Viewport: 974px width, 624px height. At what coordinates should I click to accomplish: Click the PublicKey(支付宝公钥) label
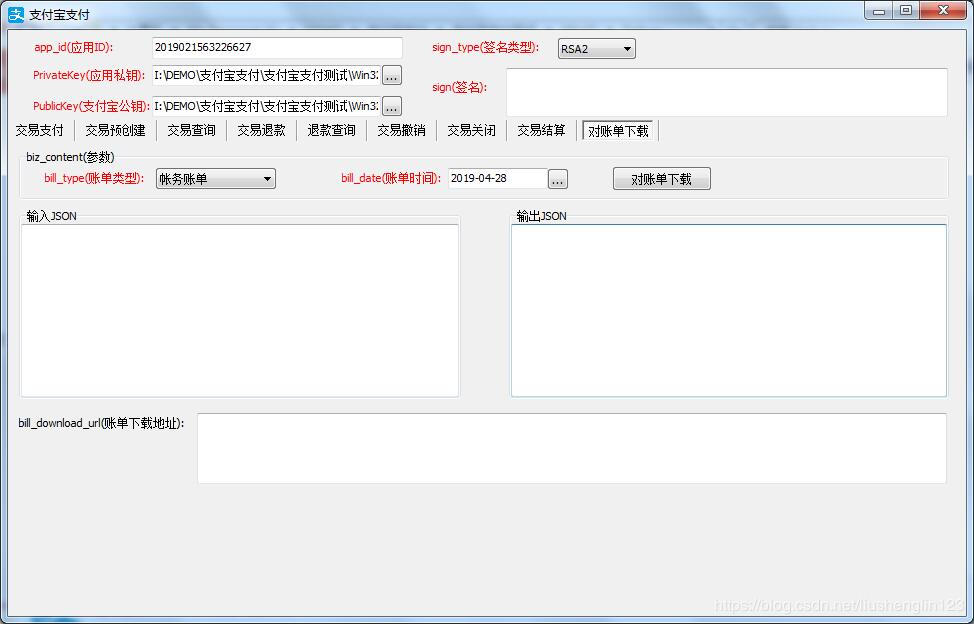pos(91,106)
